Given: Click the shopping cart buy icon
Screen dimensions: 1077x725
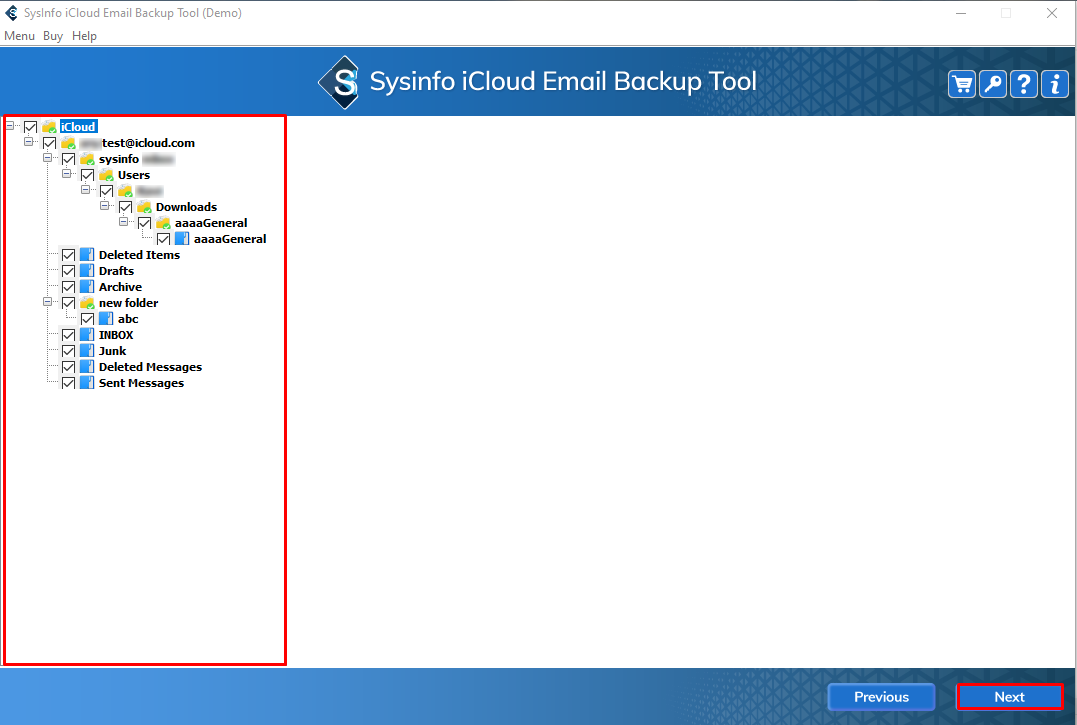Looking at the screenshot, I should (962, 84).
